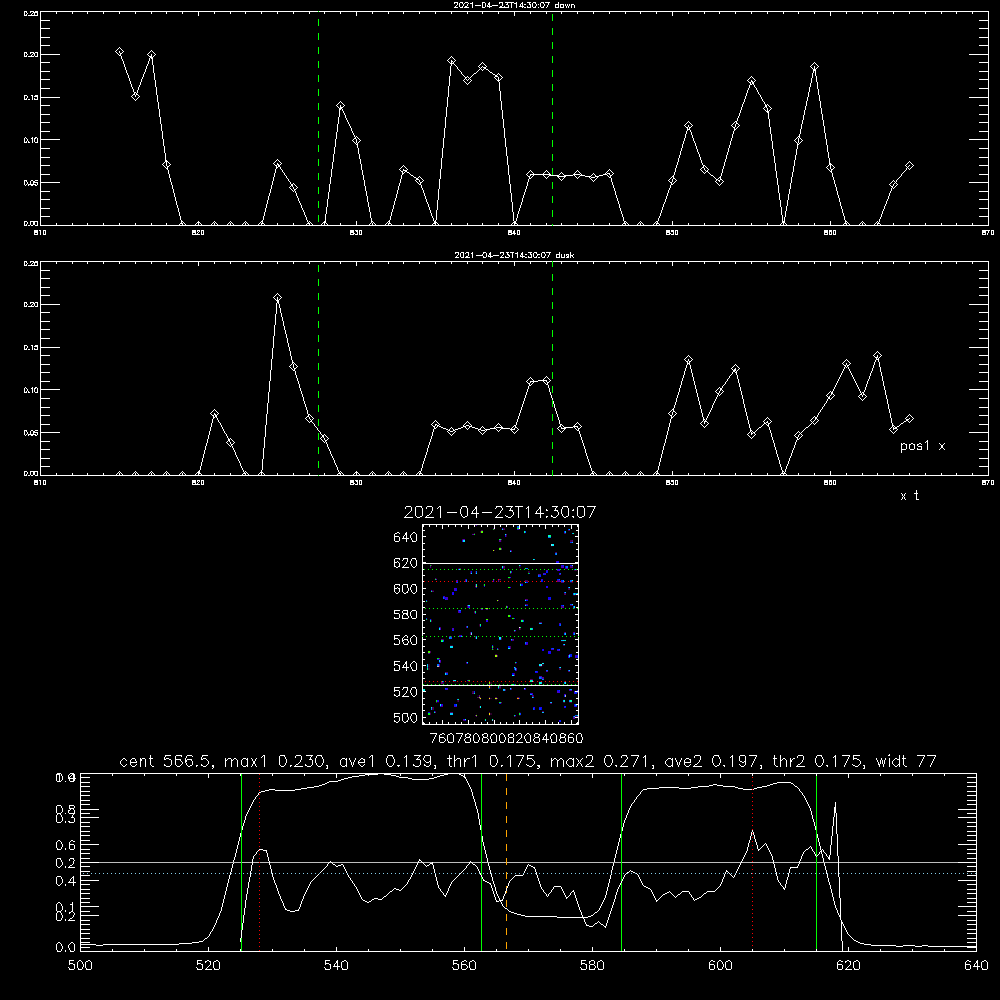Click the upper white horizontal line in the scatter image
The image size is (1000, 1000).
500,564
